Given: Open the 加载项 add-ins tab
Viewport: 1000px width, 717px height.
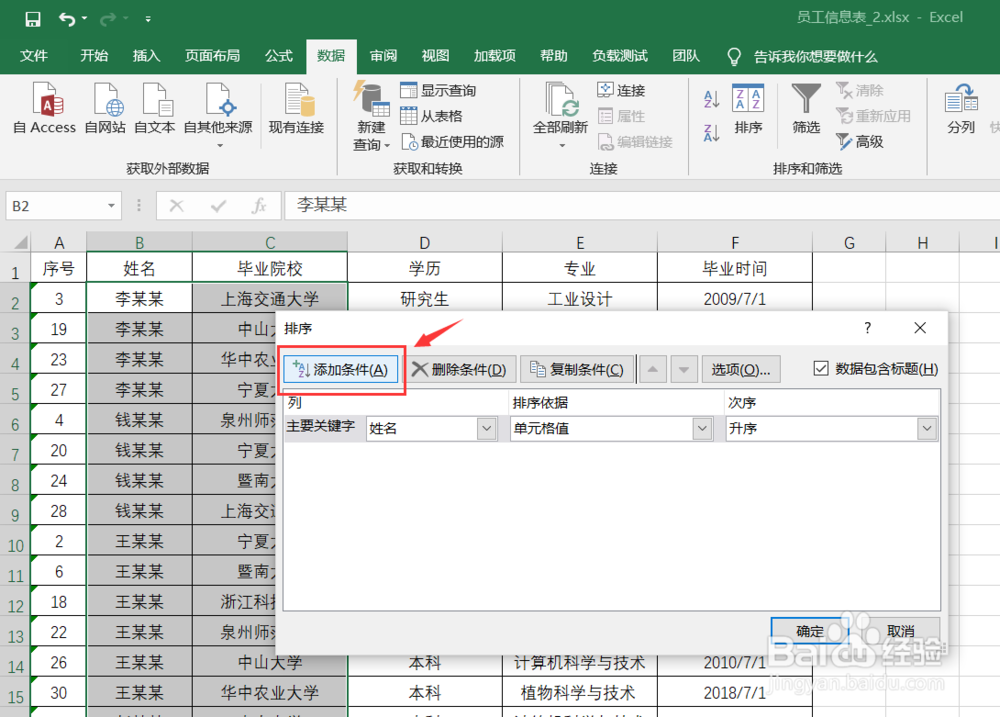Looking at the screenshot, I should (495, 56).
